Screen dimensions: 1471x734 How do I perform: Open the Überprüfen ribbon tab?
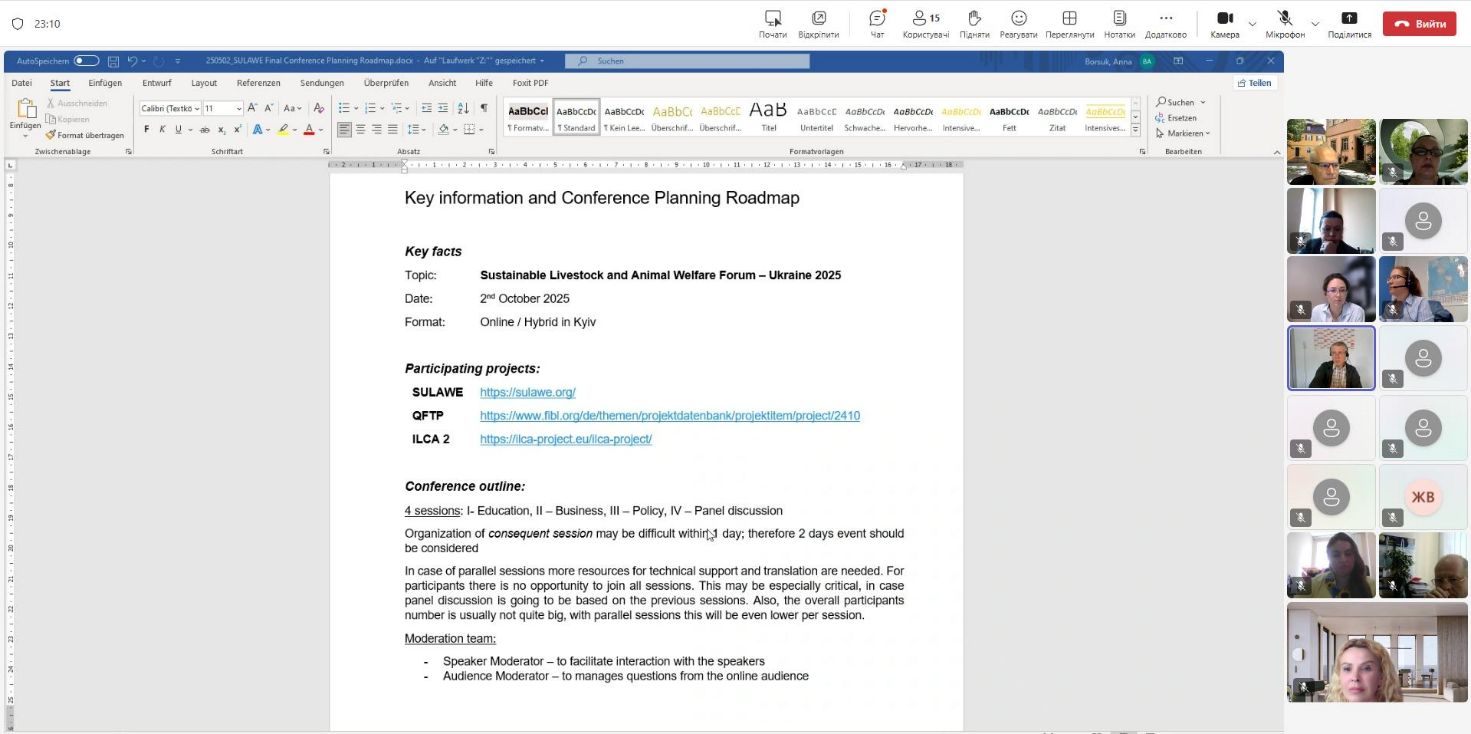(x=386, y=83)
